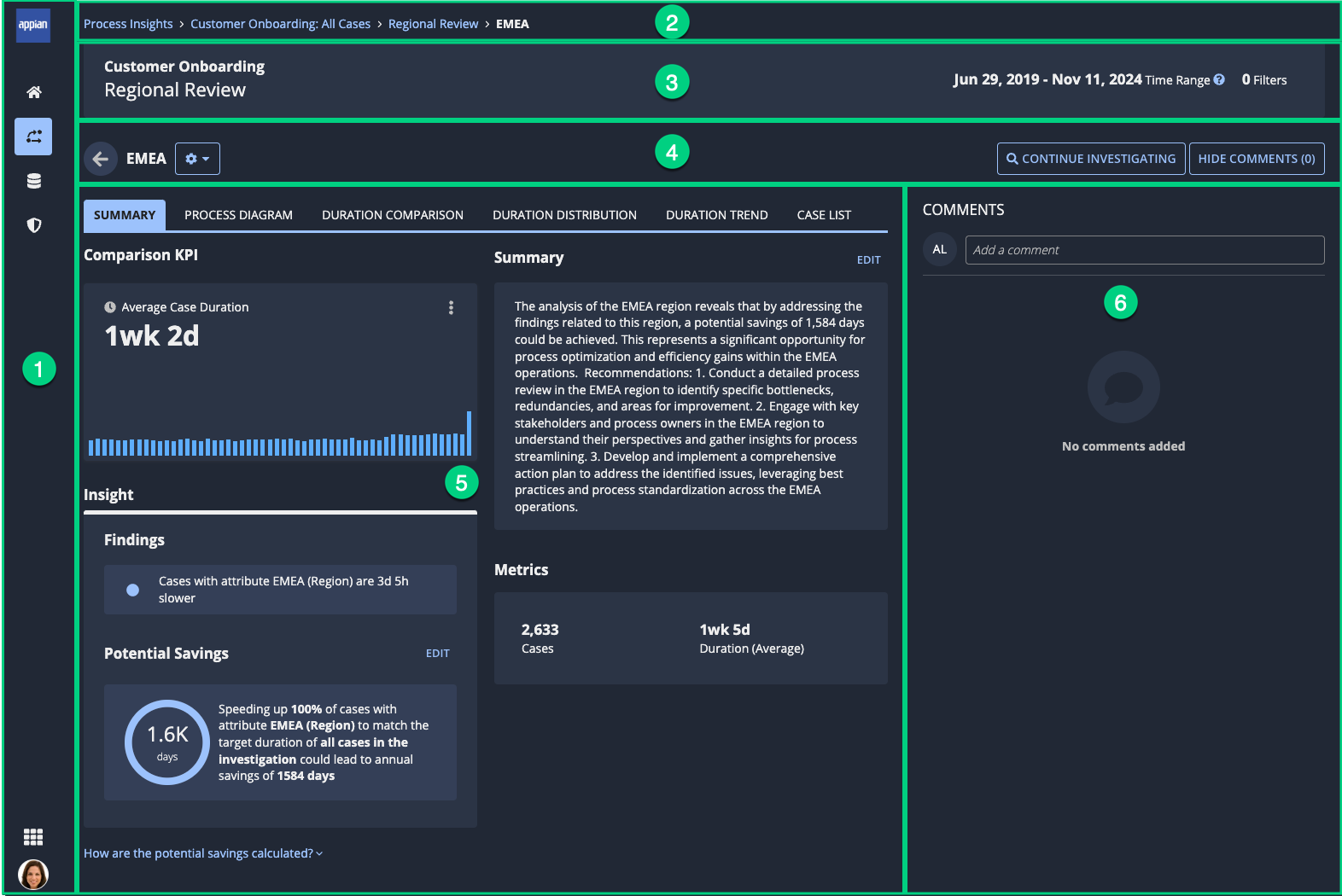Edit the Summary section
The height and width of the screenshot is (896, 1342).
(x=868, y=260)
